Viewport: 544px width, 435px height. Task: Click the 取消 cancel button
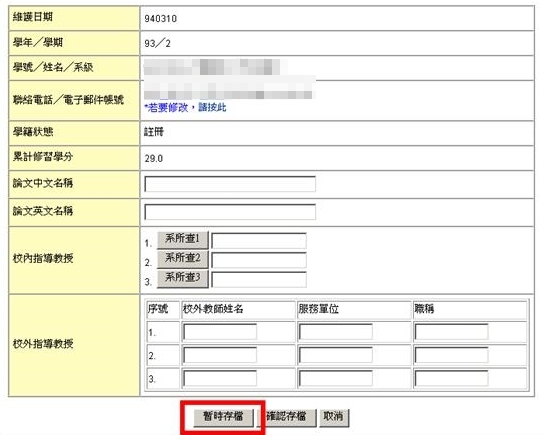coord(333,417)
